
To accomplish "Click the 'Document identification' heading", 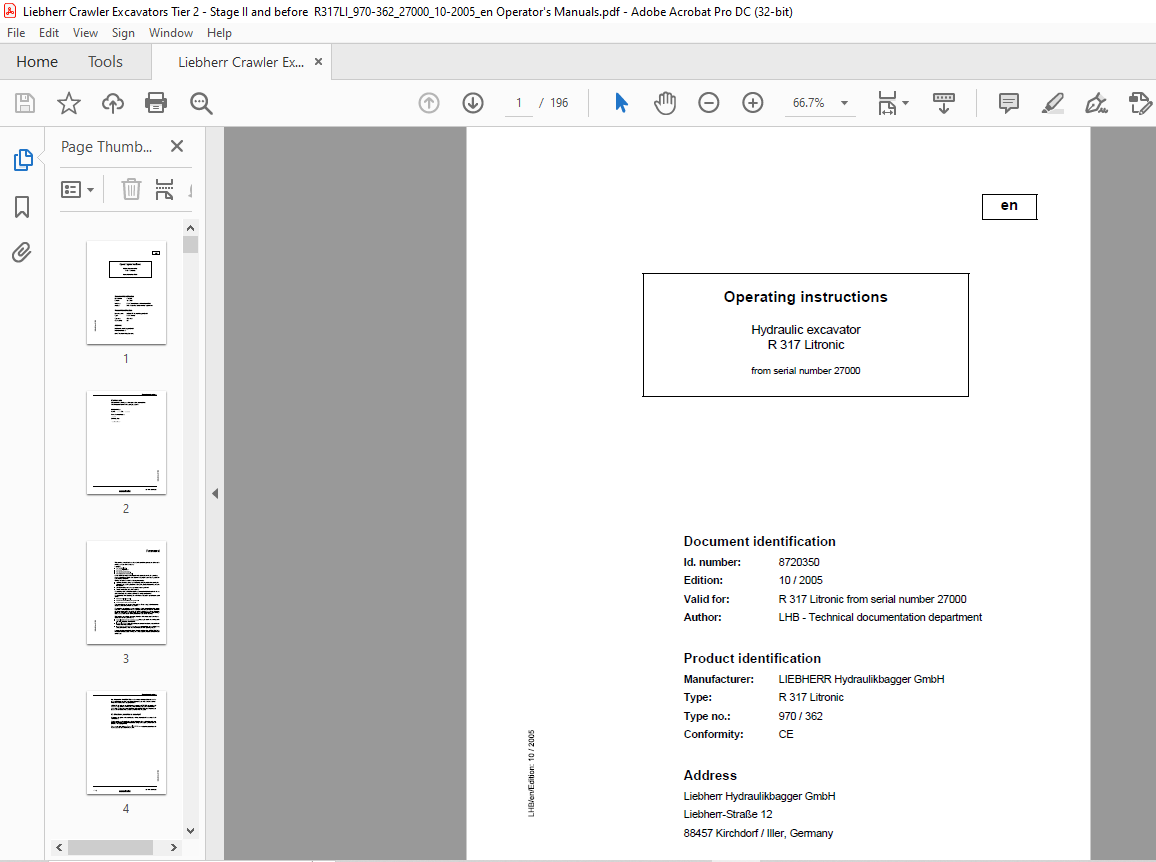I will coord(759,541).
